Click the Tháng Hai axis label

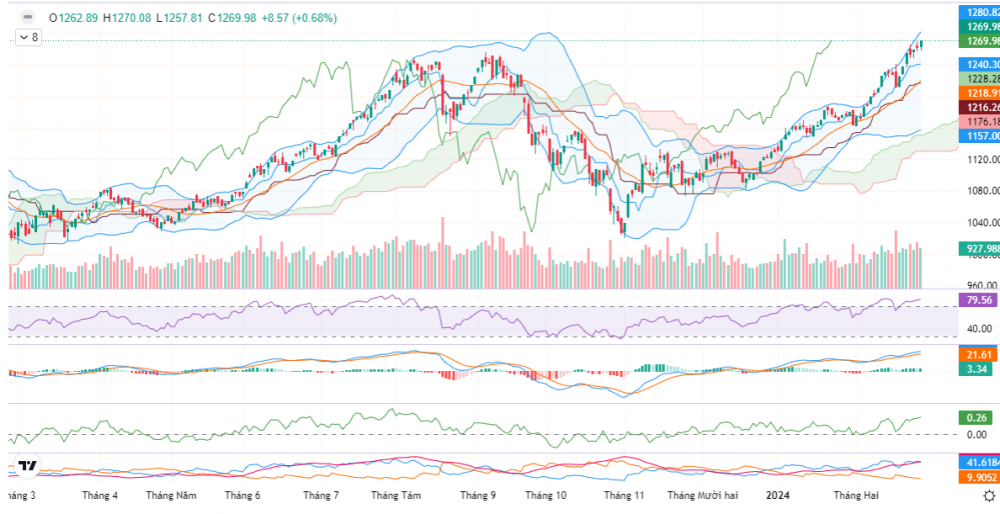tap(856, 496)
